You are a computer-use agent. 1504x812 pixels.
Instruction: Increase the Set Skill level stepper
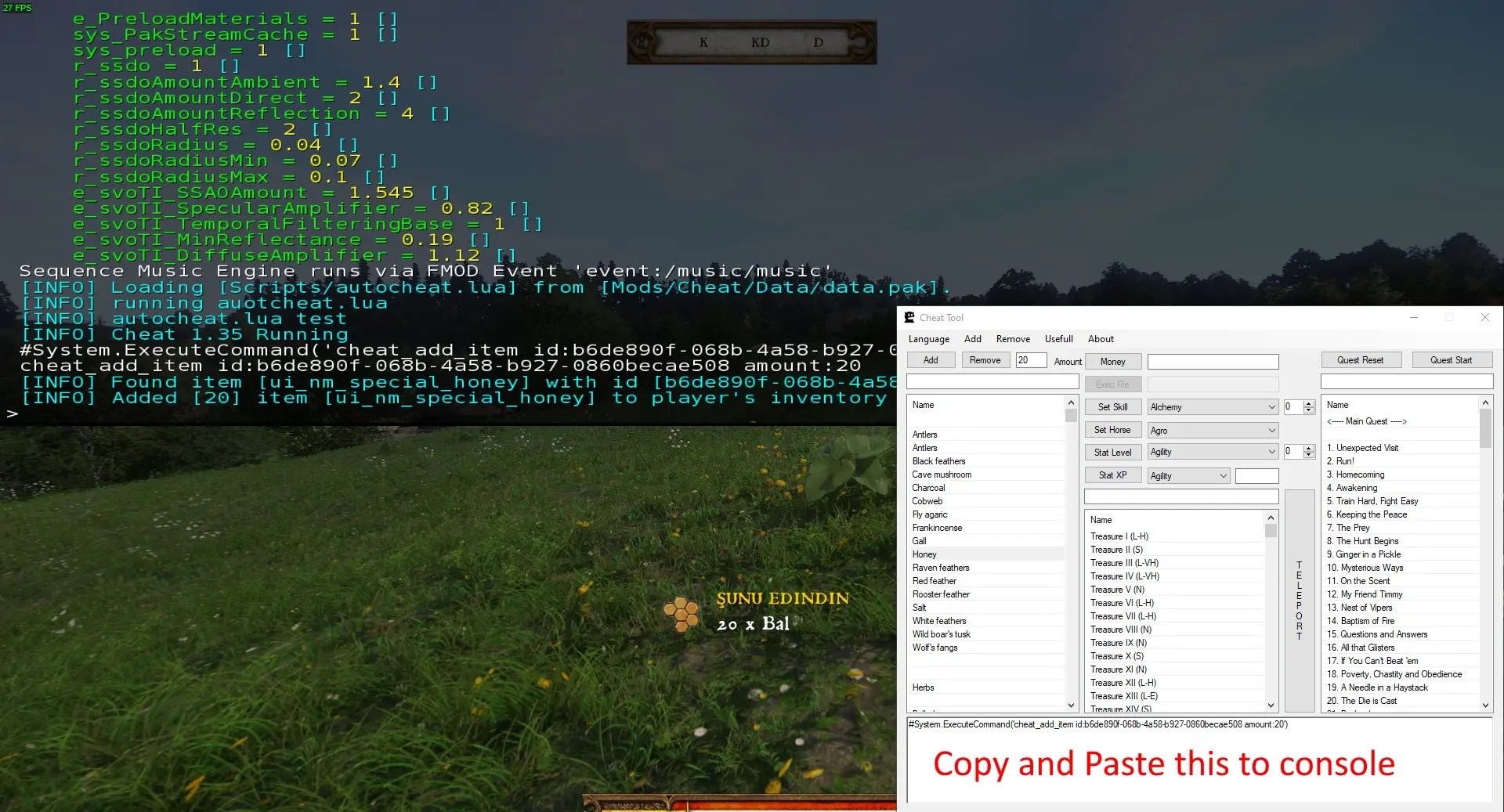pyautogui.click(x=1308, y=404)
